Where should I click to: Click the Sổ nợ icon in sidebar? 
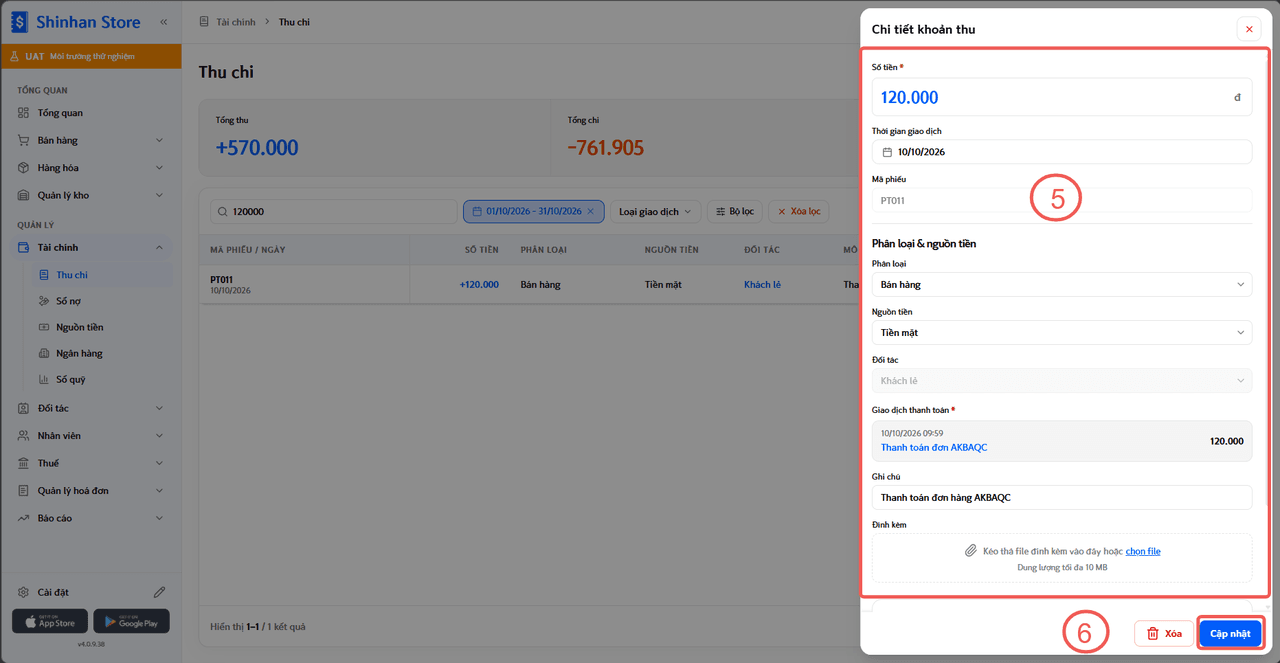(44, 301)
